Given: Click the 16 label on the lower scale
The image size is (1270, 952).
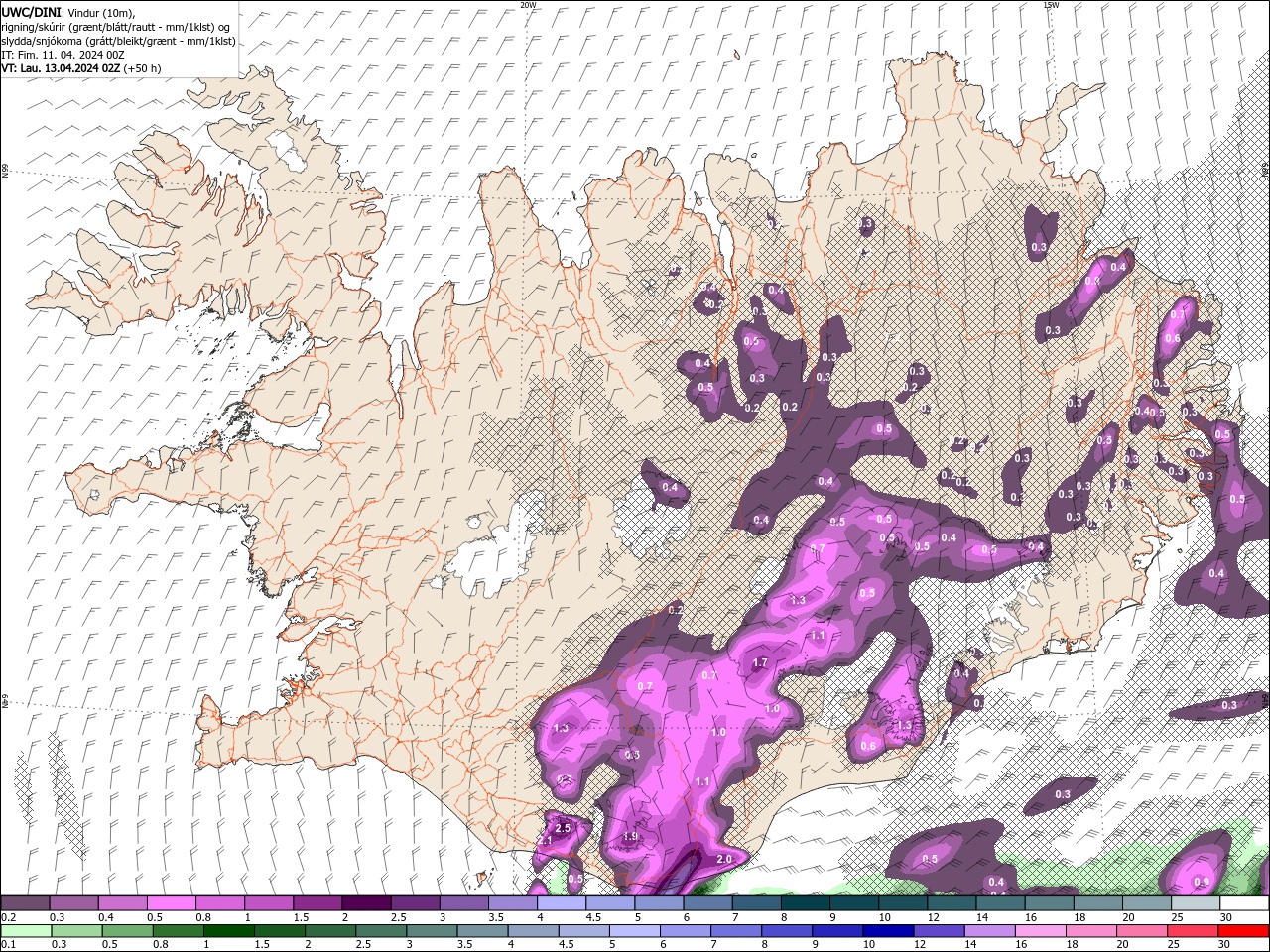Looking at the screenshot, I should (x=1020, y=945).
